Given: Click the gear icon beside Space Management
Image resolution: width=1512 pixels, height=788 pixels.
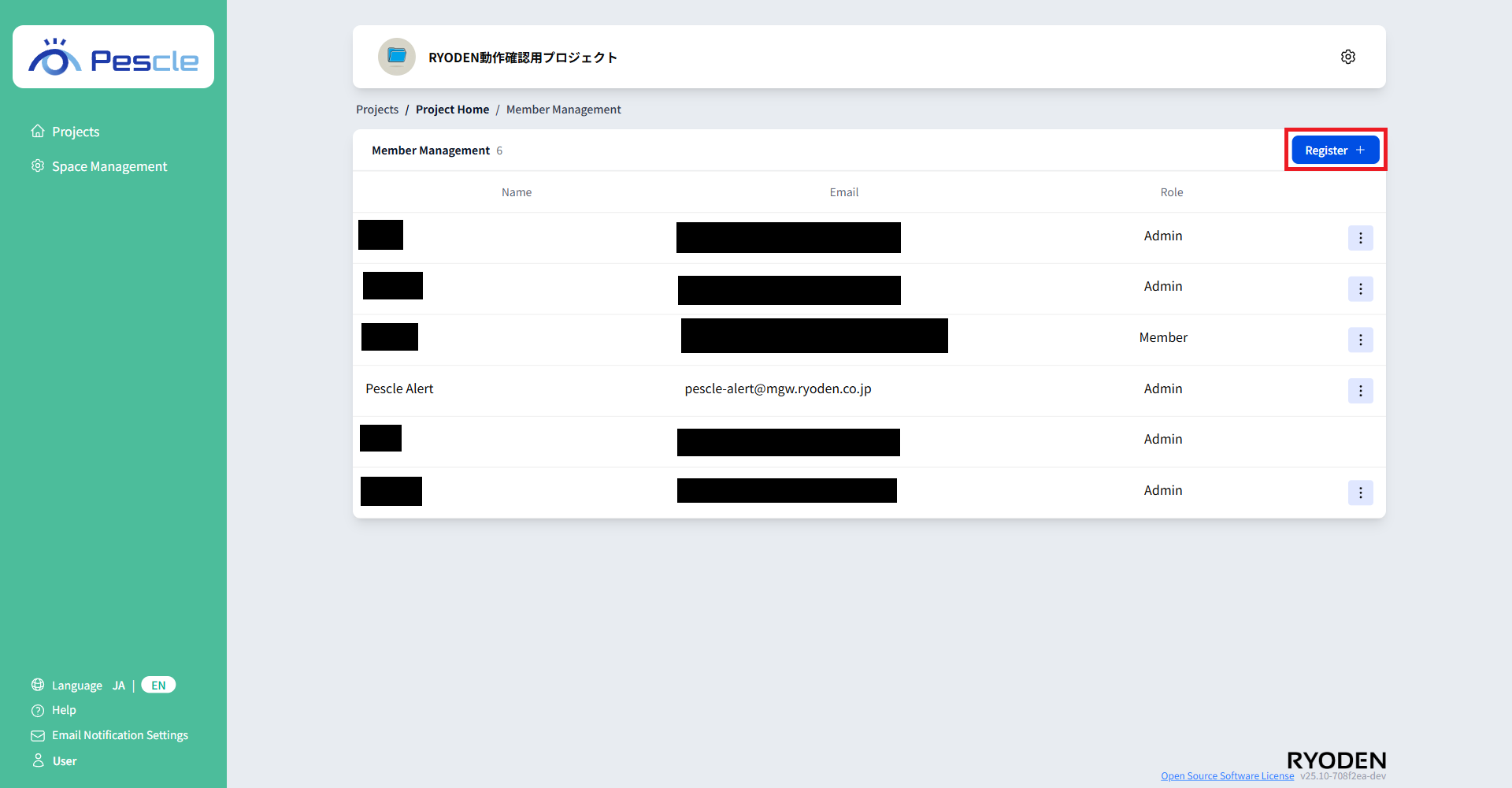Looking at the screenshot, I should (x=37, y=165).
